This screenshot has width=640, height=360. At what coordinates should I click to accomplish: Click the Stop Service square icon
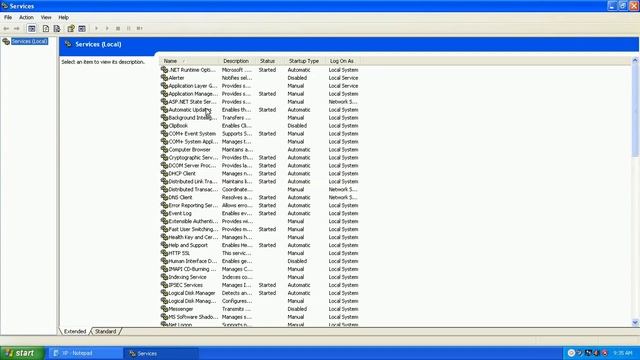[118, 29]
